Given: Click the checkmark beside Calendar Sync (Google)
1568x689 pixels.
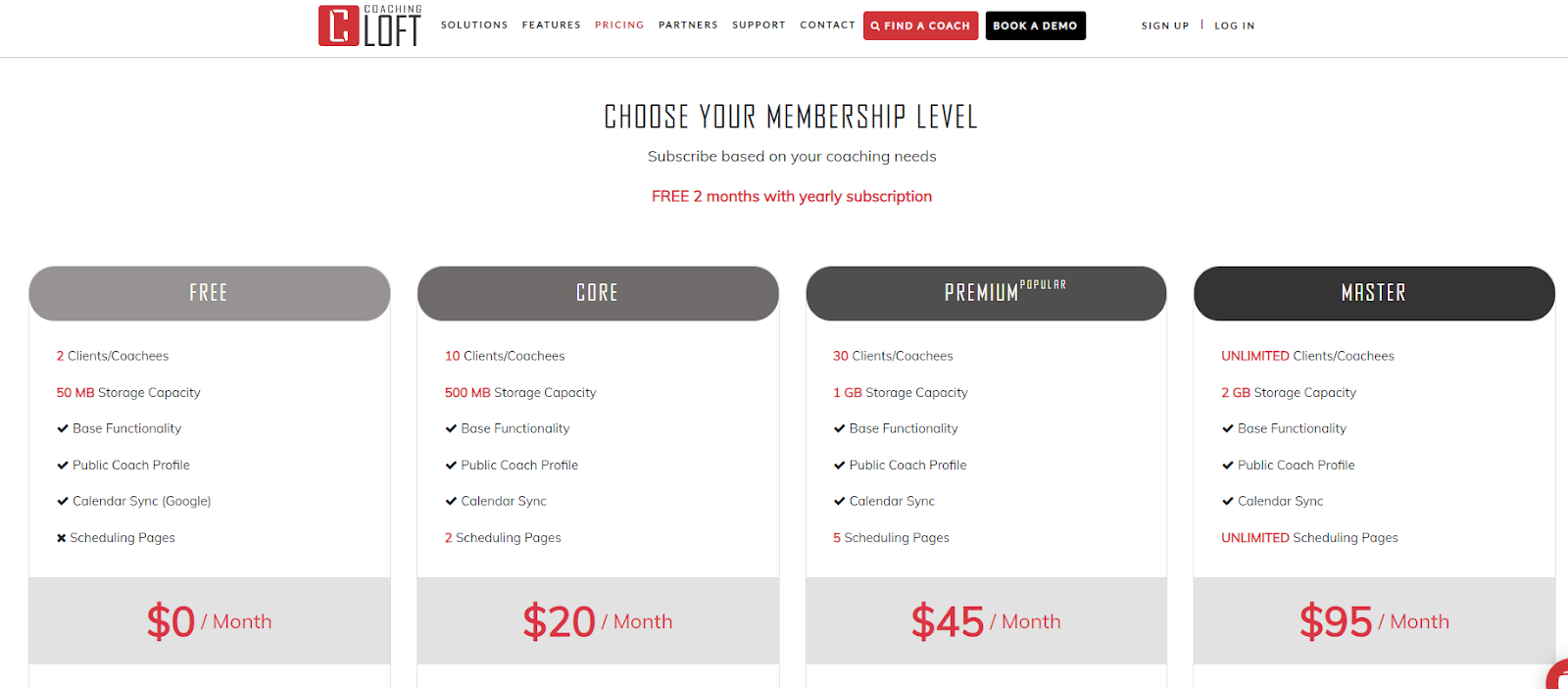Looking at the screenshot, I should tap(63, 501).
